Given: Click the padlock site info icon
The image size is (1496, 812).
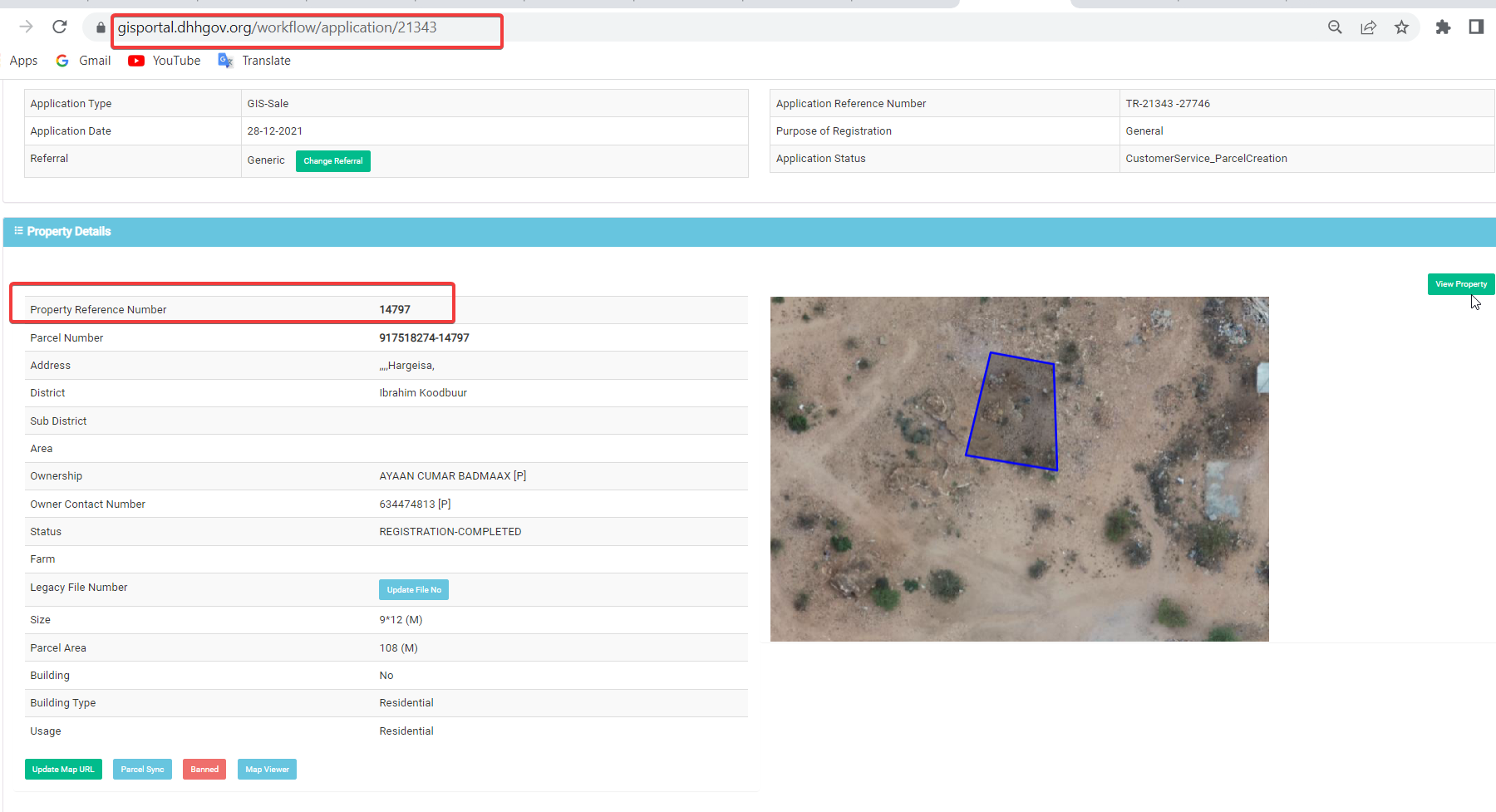Looking at the screenshot, I should (101, 27).
